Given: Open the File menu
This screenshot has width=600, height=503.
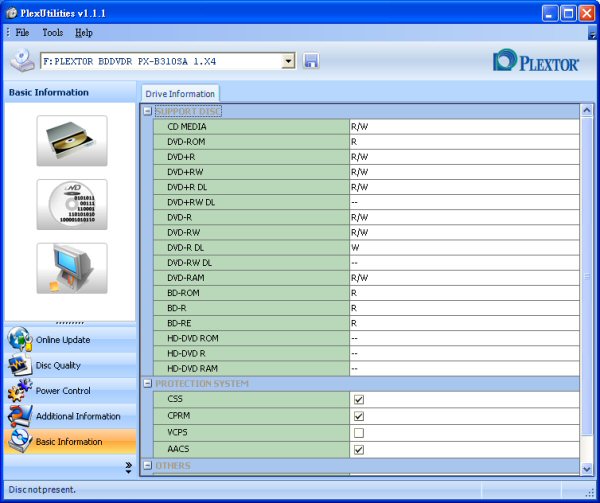Looking at the screenshot, I should pyautogui.click(x=22, y=33).
